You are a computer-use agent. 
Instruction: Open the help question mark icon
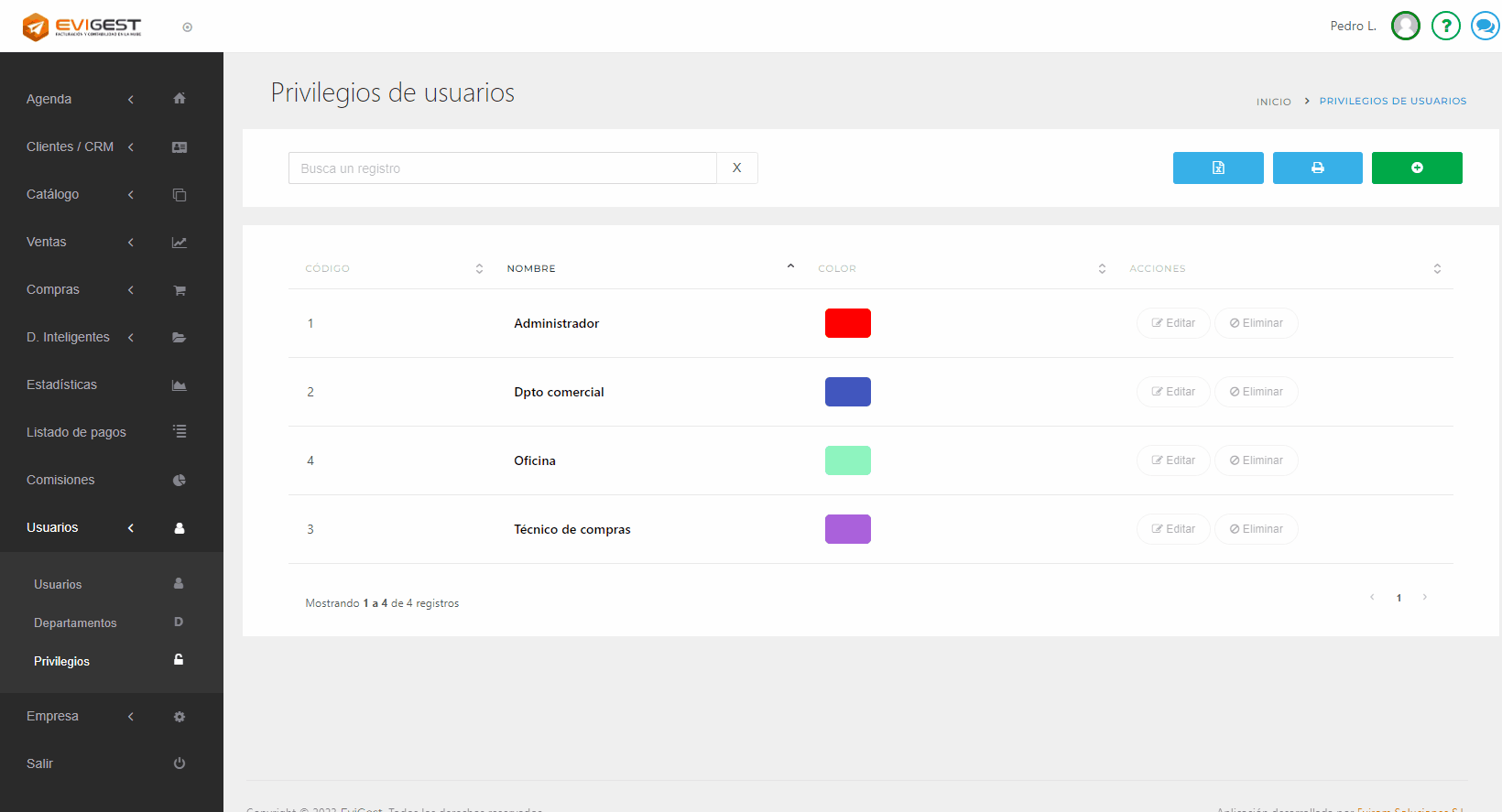click(1445, 26)
